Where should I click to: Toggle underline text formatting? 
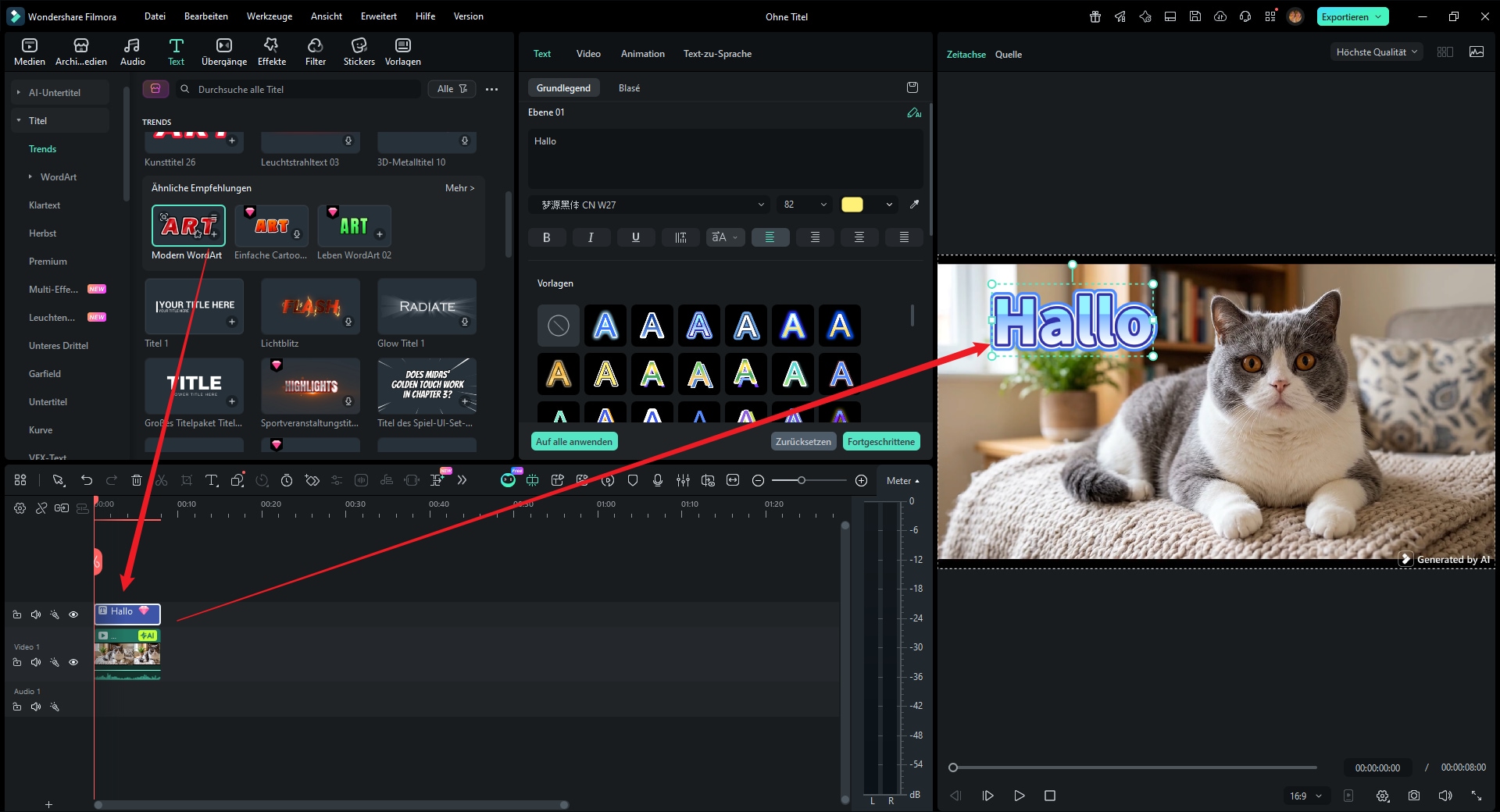[x=636, y=237]
